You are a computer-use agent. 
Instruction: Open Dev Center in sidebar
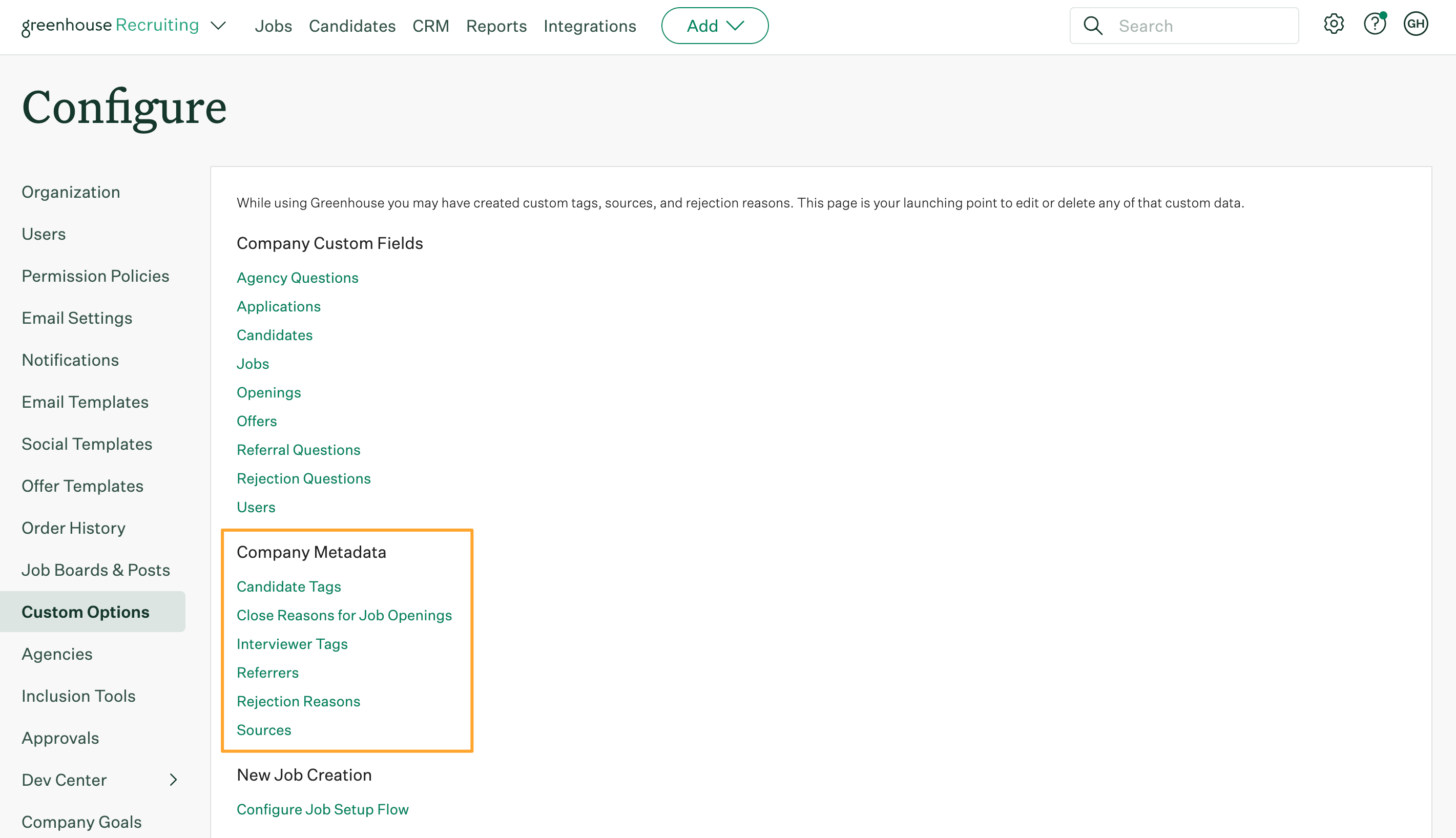click(x=65, y=781)
